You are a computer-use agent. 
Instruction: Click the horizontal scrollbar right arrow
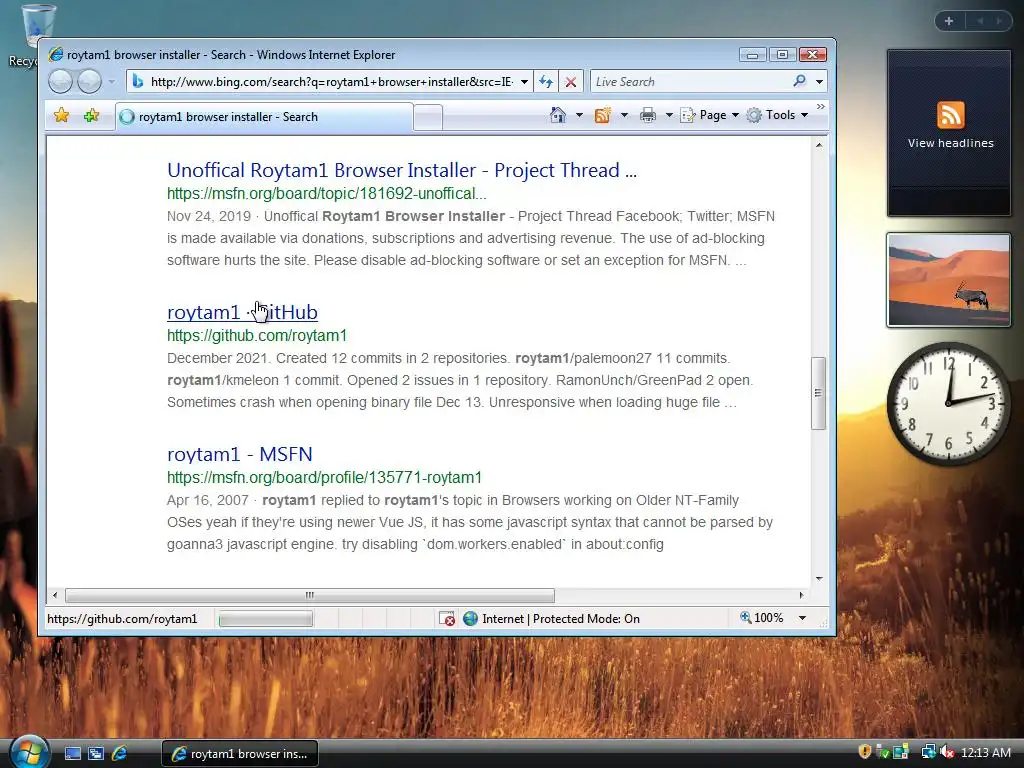(801, 595)
